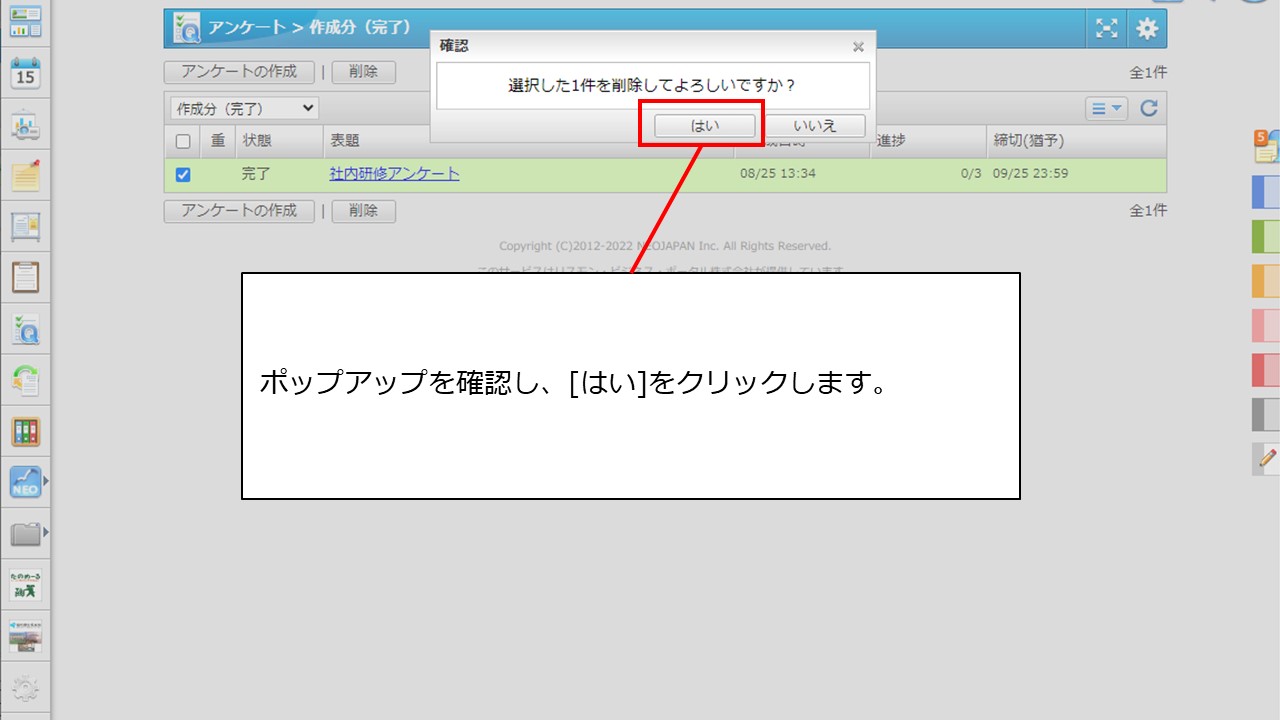Click the fullscreen icon in the header
Viewport: 1280px width, 720px height.
(x=1107, y=28)
